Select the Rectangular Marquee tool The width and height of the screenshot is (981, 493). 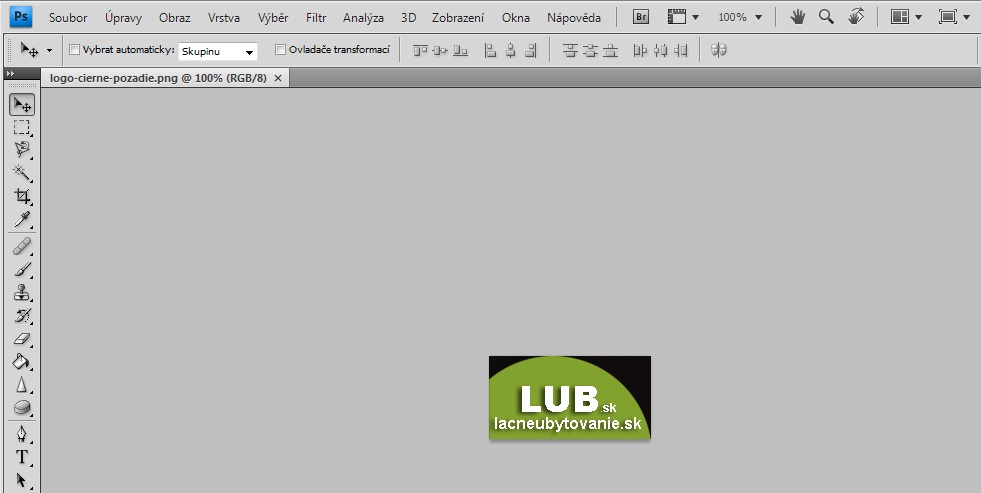22,128
